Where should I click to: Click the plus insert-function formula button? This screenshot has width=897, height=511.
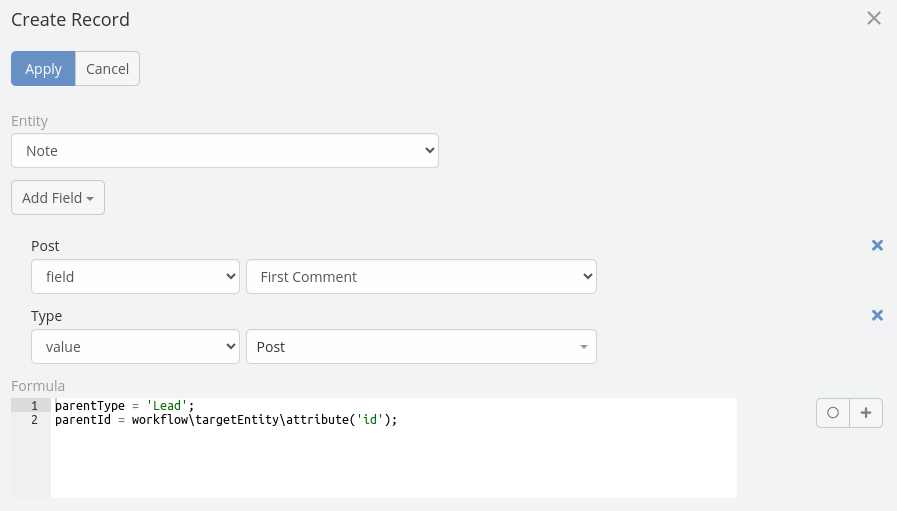point(866,413)
